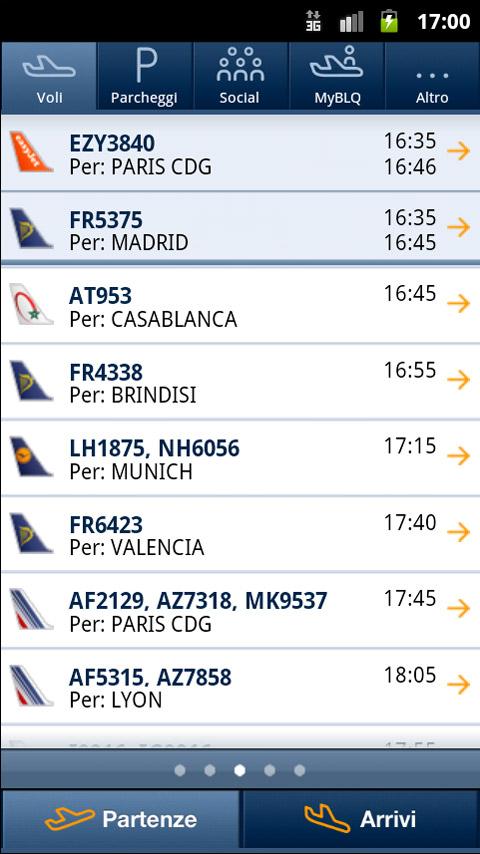
Task: Tap the Royal Air Maroc tail icon for AT953
Action: 32,304
